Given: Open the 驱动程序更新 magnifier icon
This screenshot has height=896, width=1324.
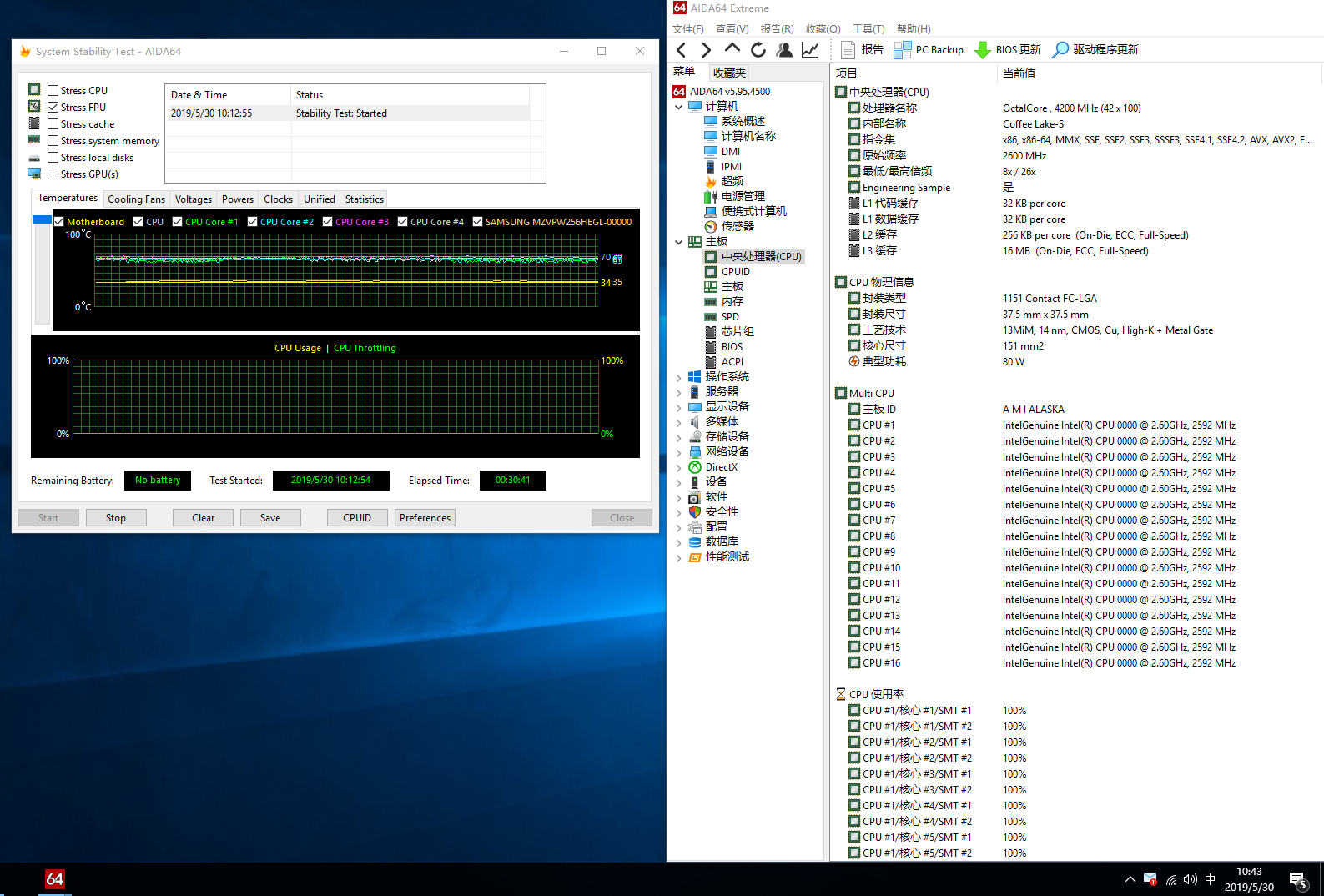Looking at the screenshot, I should 1060,50.
